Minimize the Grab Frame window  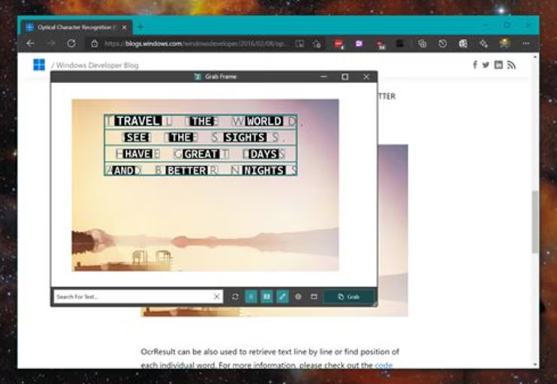[324, 77]
